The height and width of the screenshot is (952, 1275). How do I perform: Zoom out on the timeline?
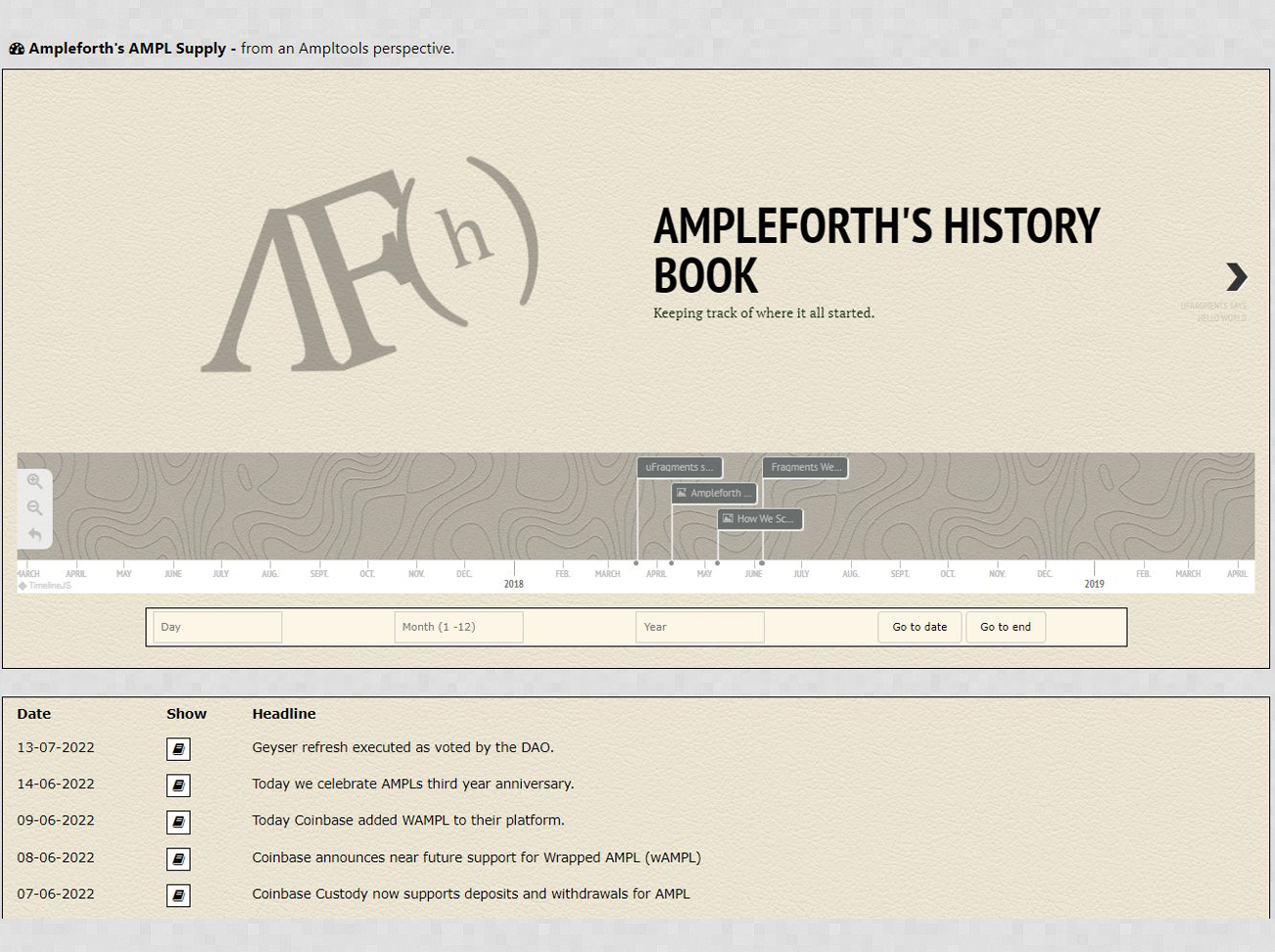coord(34,508)
